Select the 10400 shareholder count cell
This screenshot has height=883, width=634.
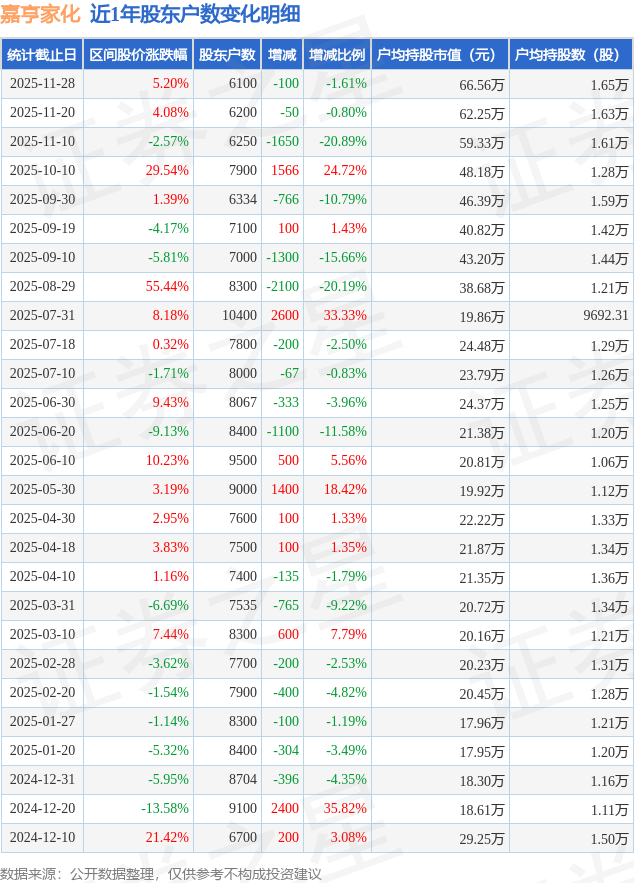[238, 316]
